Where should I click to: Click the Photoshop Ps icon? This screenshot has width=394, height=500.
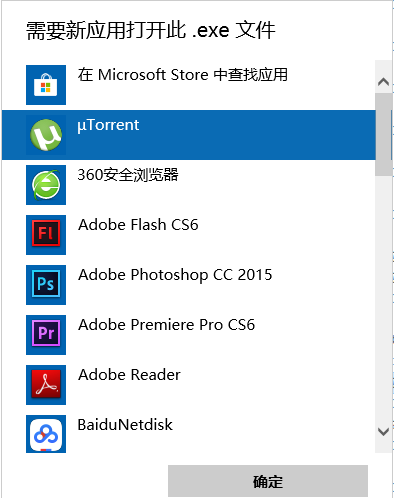click(46, 285)
